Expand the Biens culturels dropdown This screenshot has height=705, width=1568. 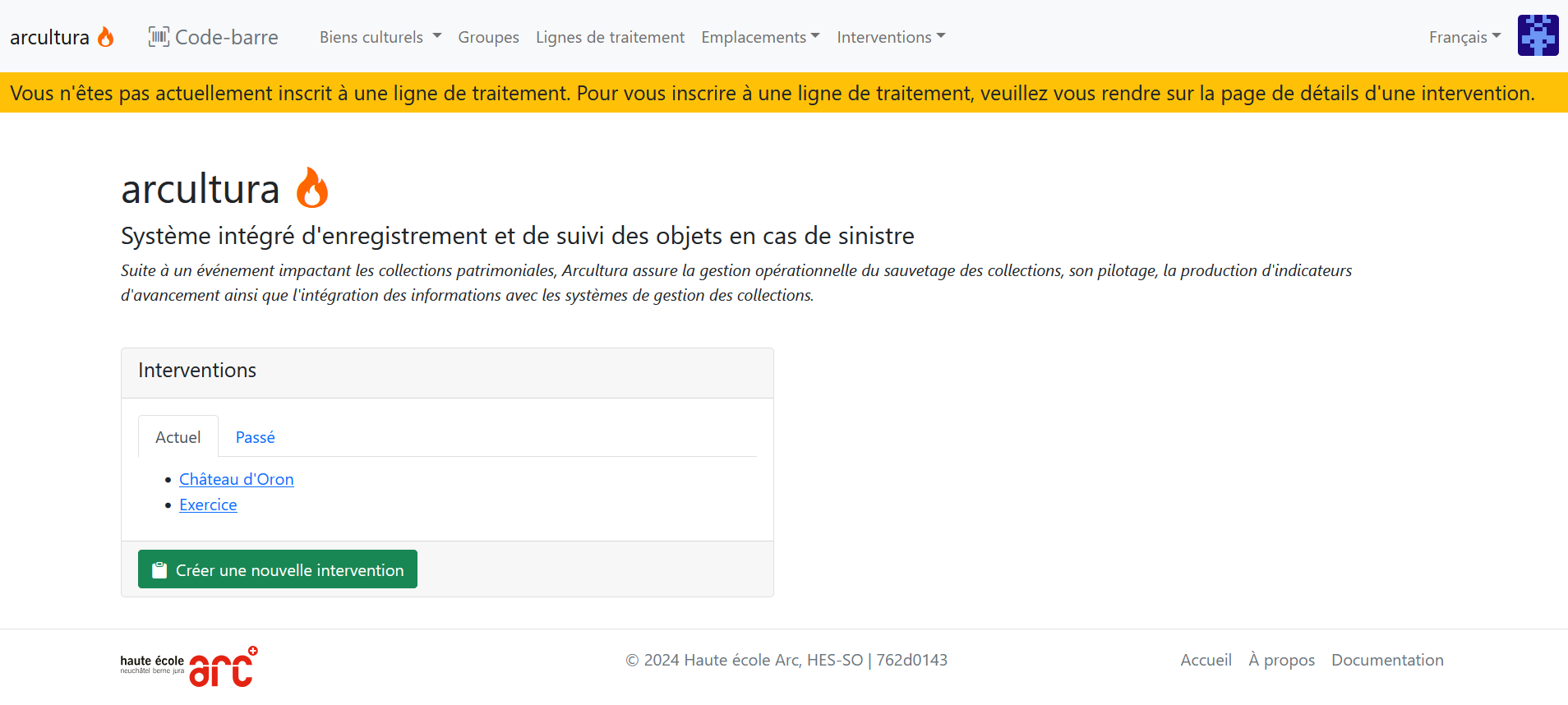tap(380, 37)
